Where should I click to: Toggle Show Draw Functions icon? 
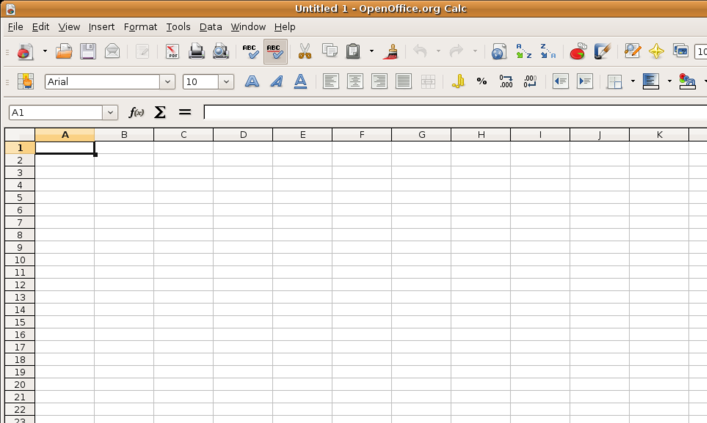pyautogui.click(x=602, y=51)
